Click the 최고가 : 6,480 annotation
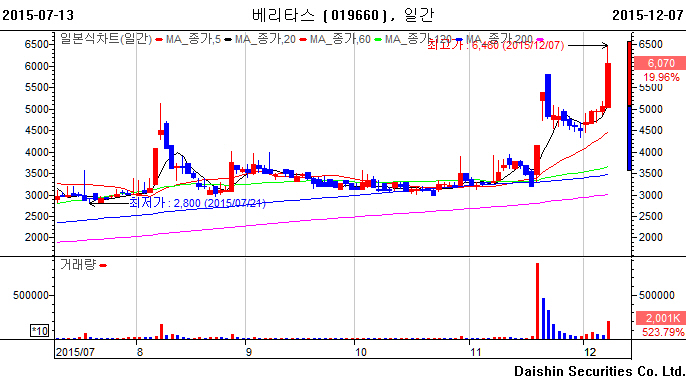Viewport: 686px width, 383px height. (496, 45)
